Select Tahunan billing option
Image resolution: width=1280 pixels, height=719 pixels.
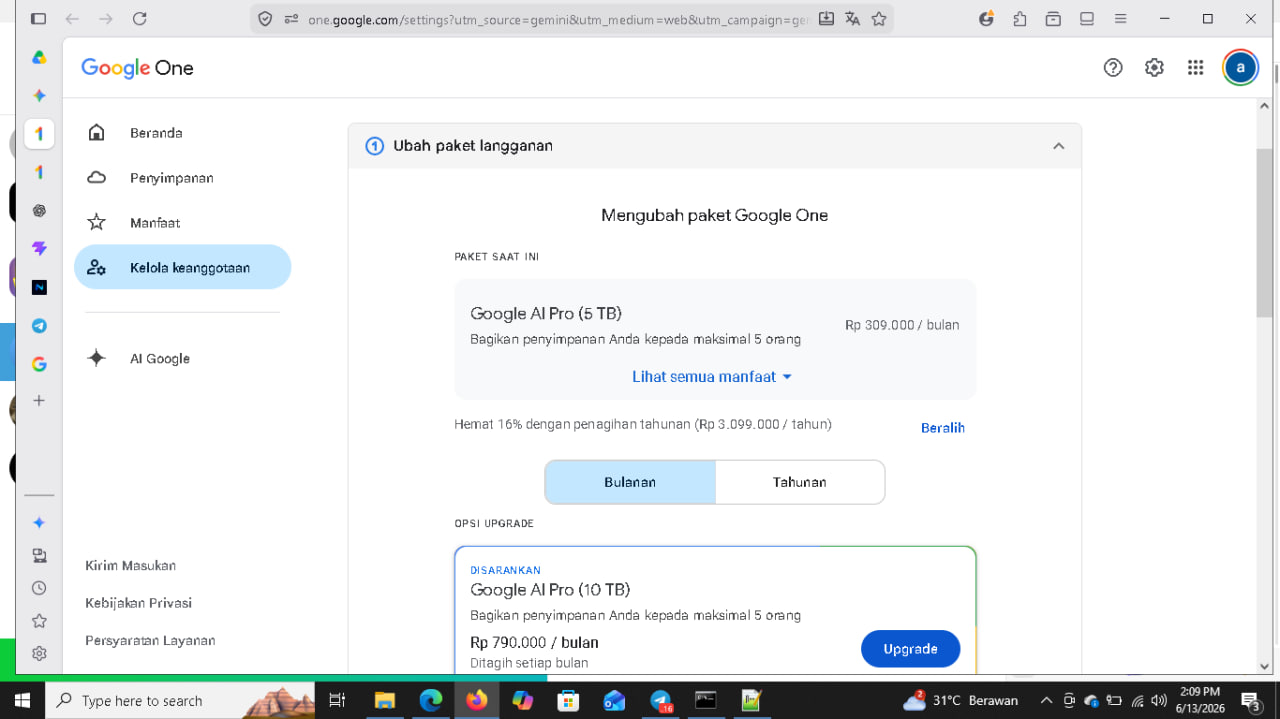click(x=799, y=482)
